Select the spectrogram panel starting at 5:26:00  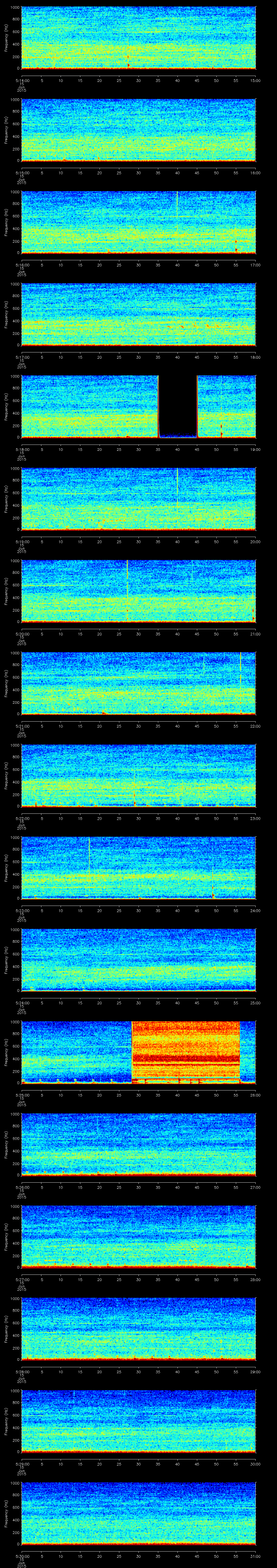[x=138, y=1144]
